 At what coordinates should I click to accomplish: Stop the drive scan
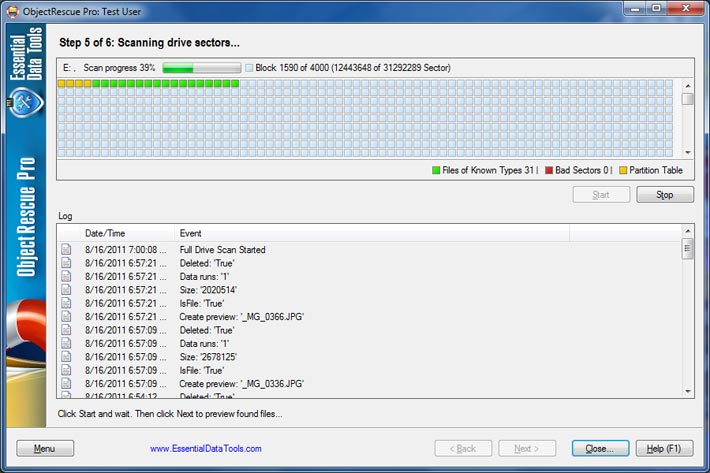pos(665,195)
